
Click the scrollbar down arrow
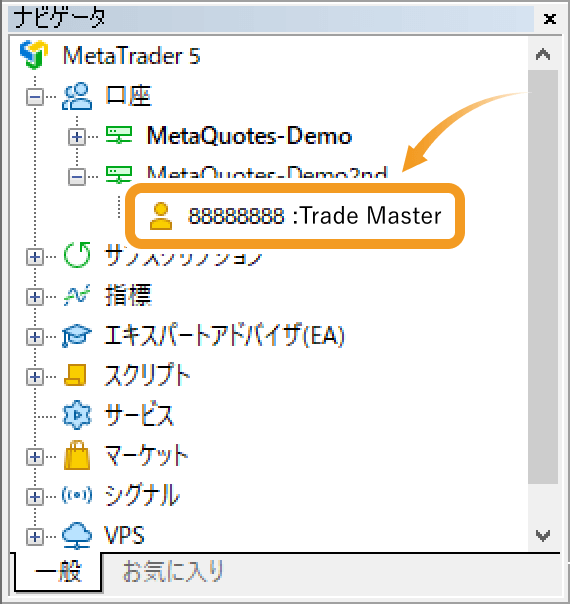543,535
